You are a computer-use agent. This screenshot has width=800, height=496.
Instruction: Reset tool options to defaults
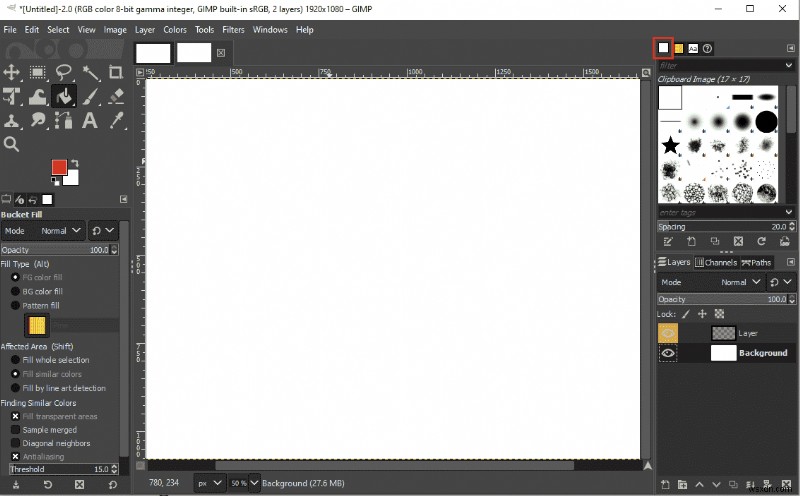pyautogui.click(x=112, y=485)
